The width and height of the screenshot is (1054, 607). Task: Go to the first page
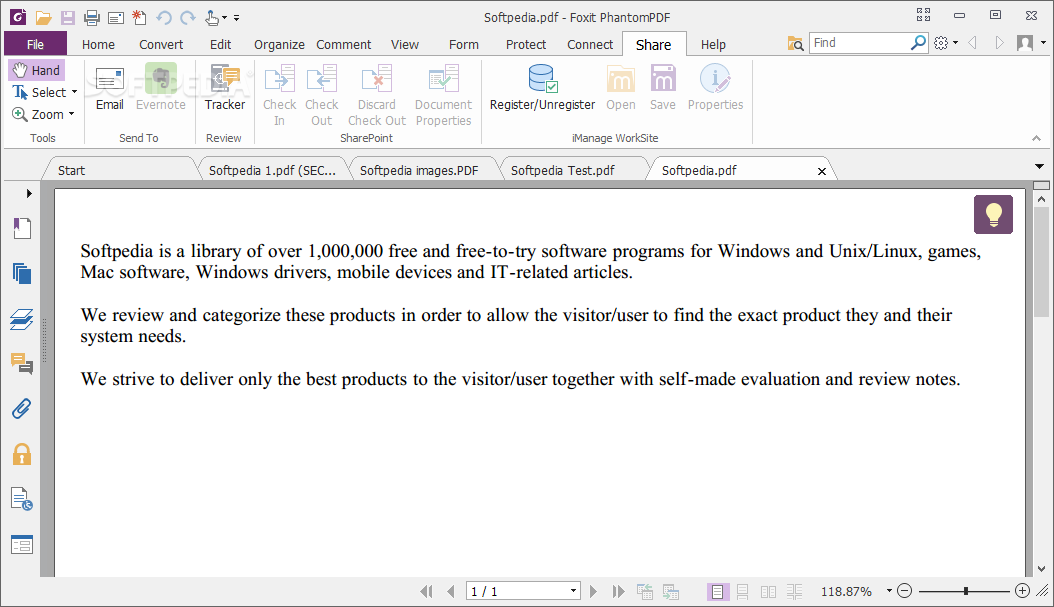(x=426, y=592)
